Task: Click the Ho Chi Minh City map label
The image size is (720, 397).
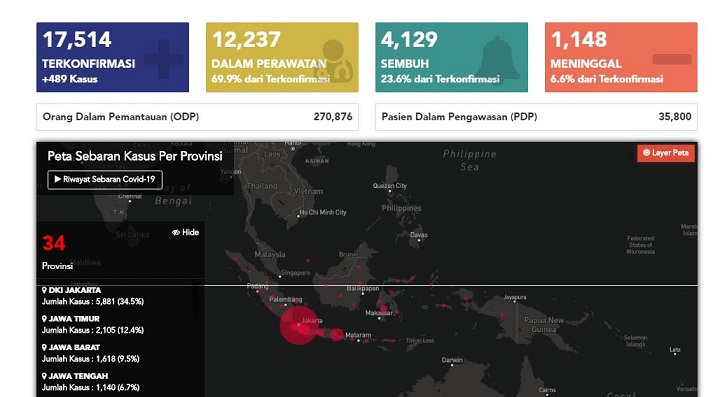Action: coord(323,212)
